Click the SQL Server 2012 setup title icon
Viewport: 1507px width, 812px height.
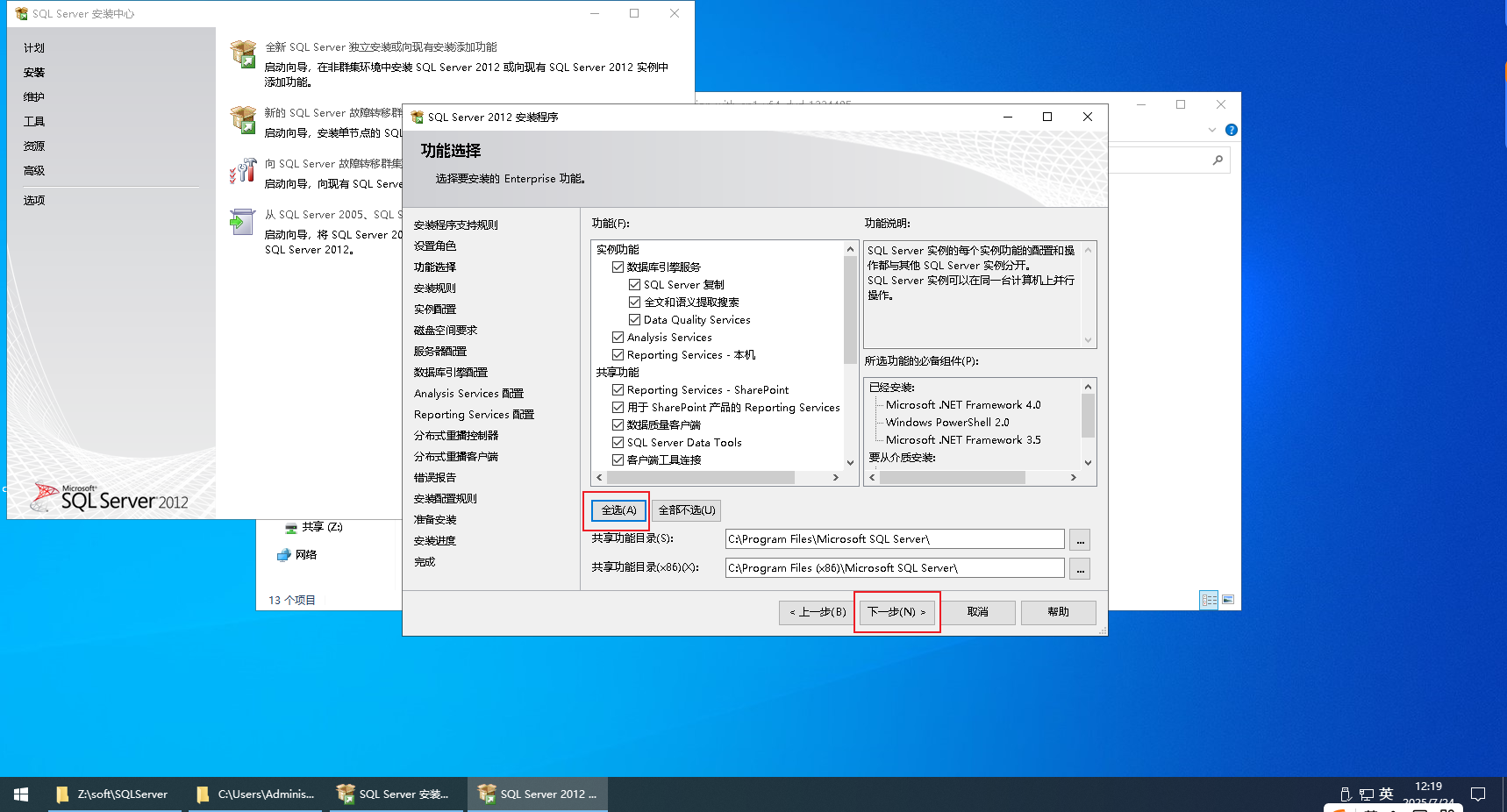pos(418,117)
